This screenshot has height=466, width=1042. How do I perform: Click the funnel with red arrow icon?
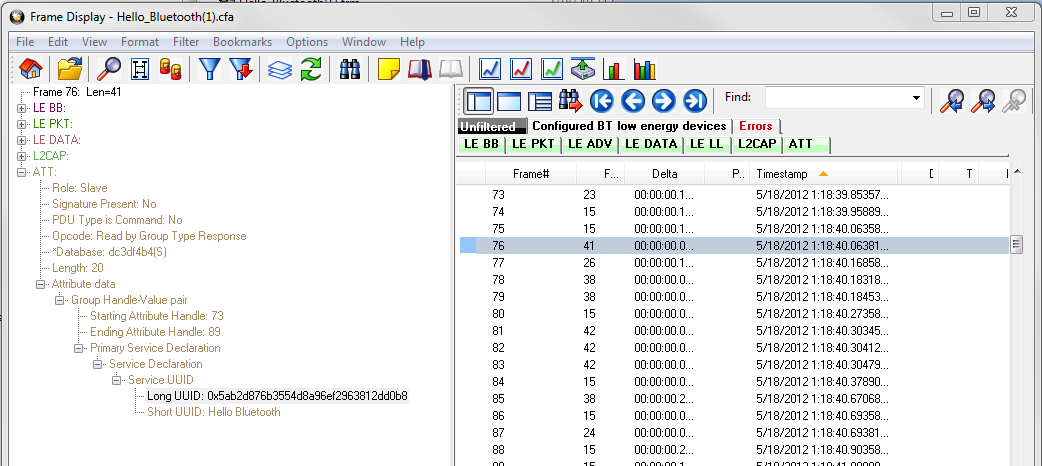[241, 68]
